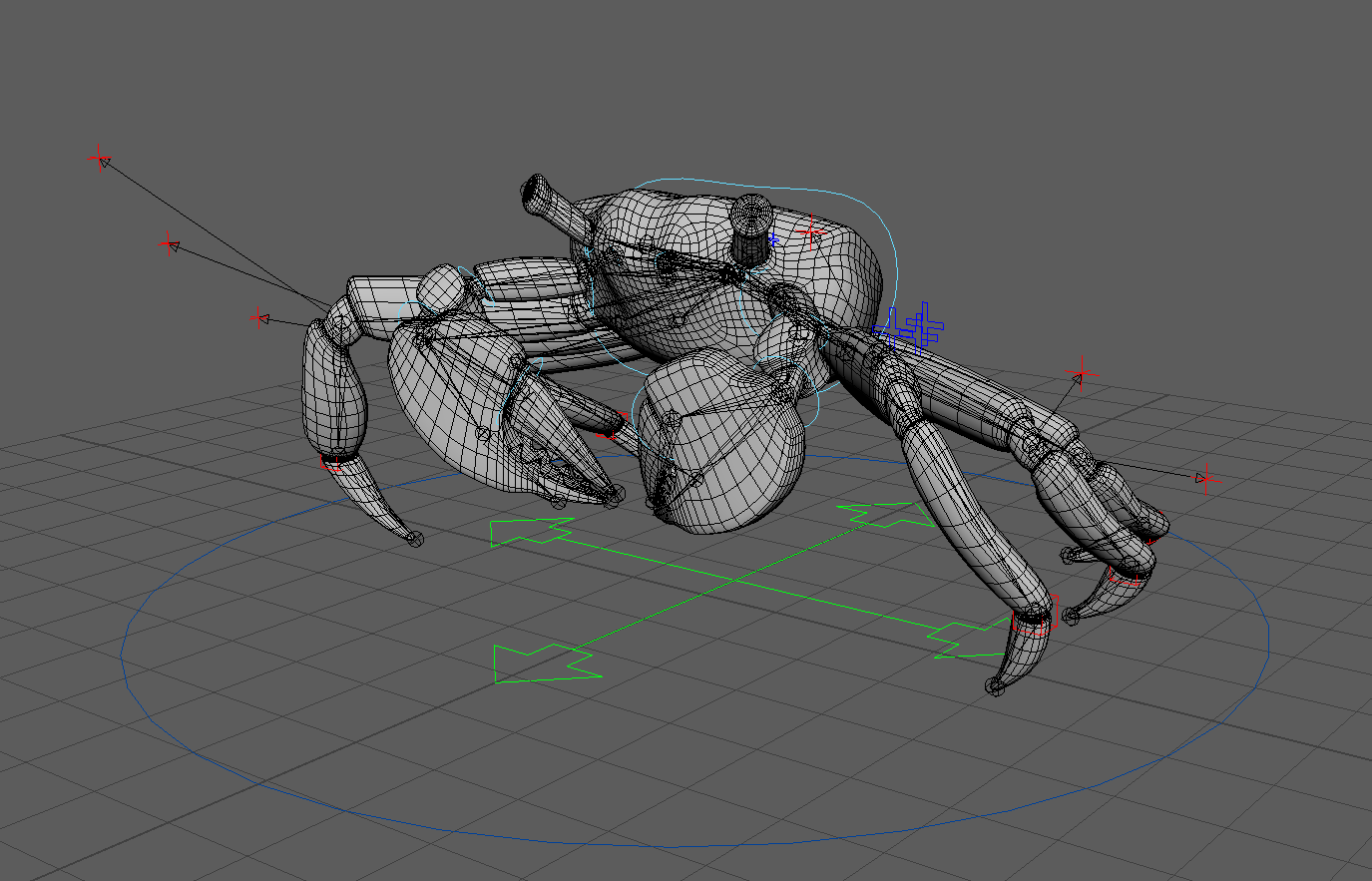Click the green arrow control at front left
The image size is (1372, 881).
pyautogui.click(x=547, y=663)
